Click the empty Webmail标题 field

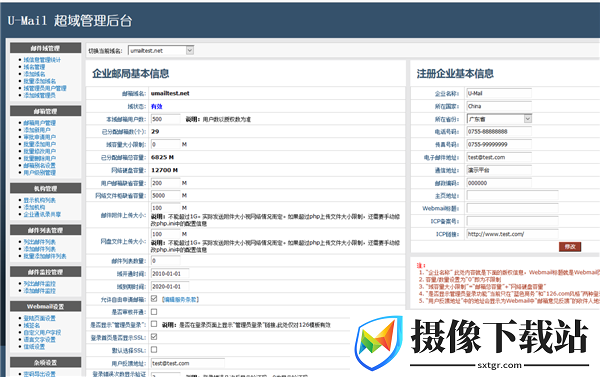click(x=512, y=208)
